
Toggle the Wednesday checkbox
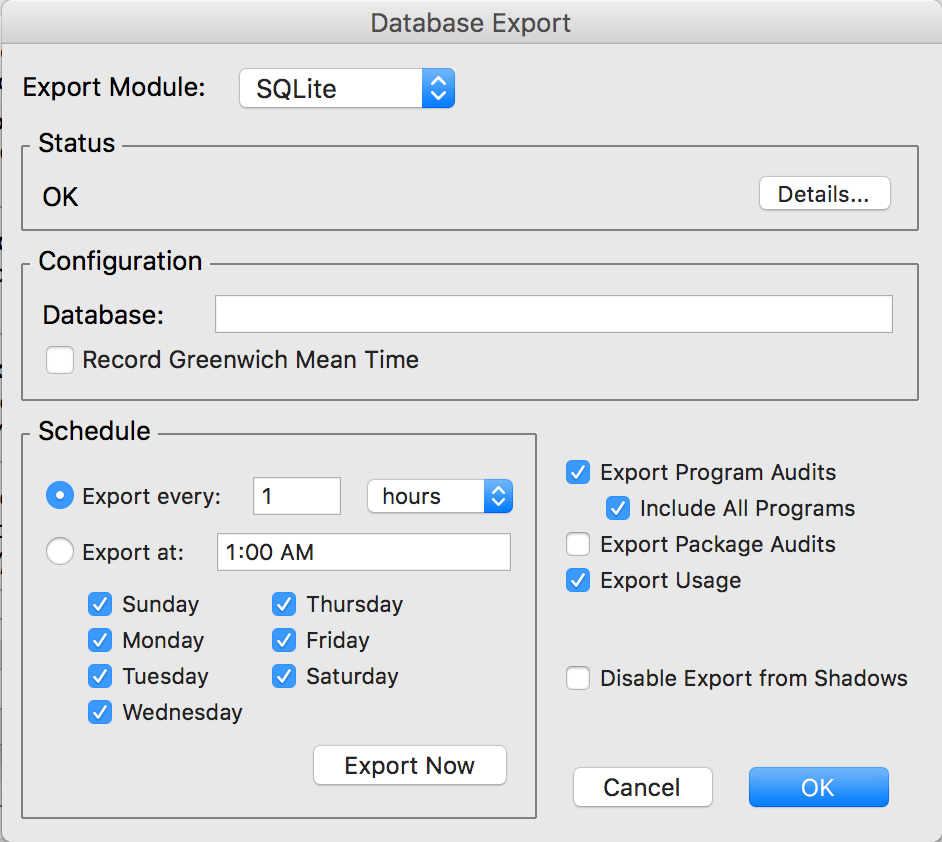[x=100, y=712]
